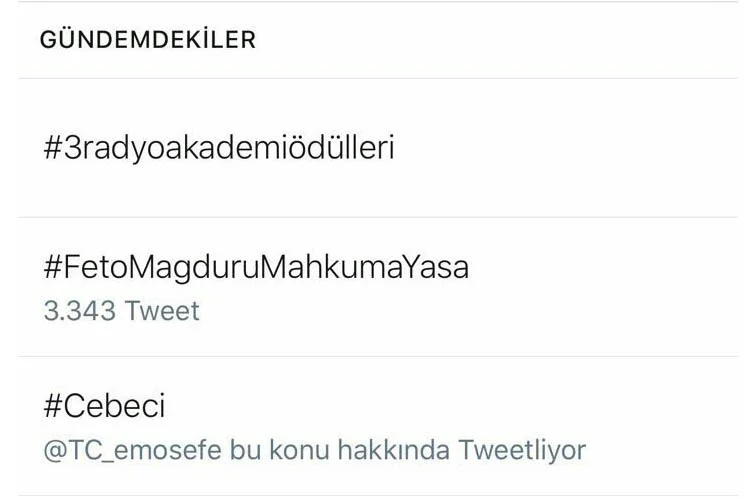Screen dimensions: 750x500
Task: Open the #FetoMagduruMahkumaYasa trending topic
Action: 256,267
